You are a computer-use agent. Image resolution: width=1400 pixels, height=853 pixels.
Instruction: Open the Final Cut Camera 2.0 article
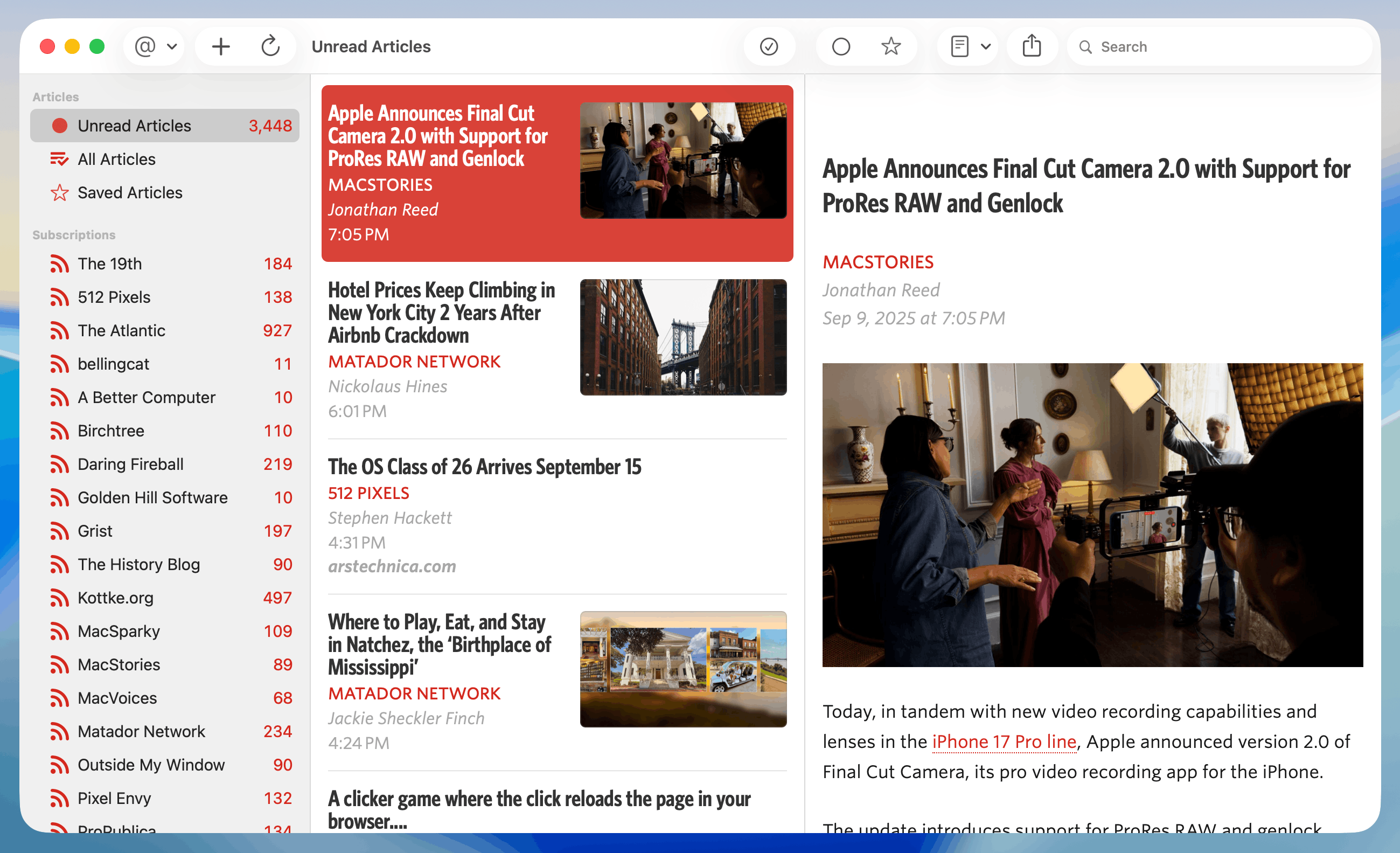557,174
